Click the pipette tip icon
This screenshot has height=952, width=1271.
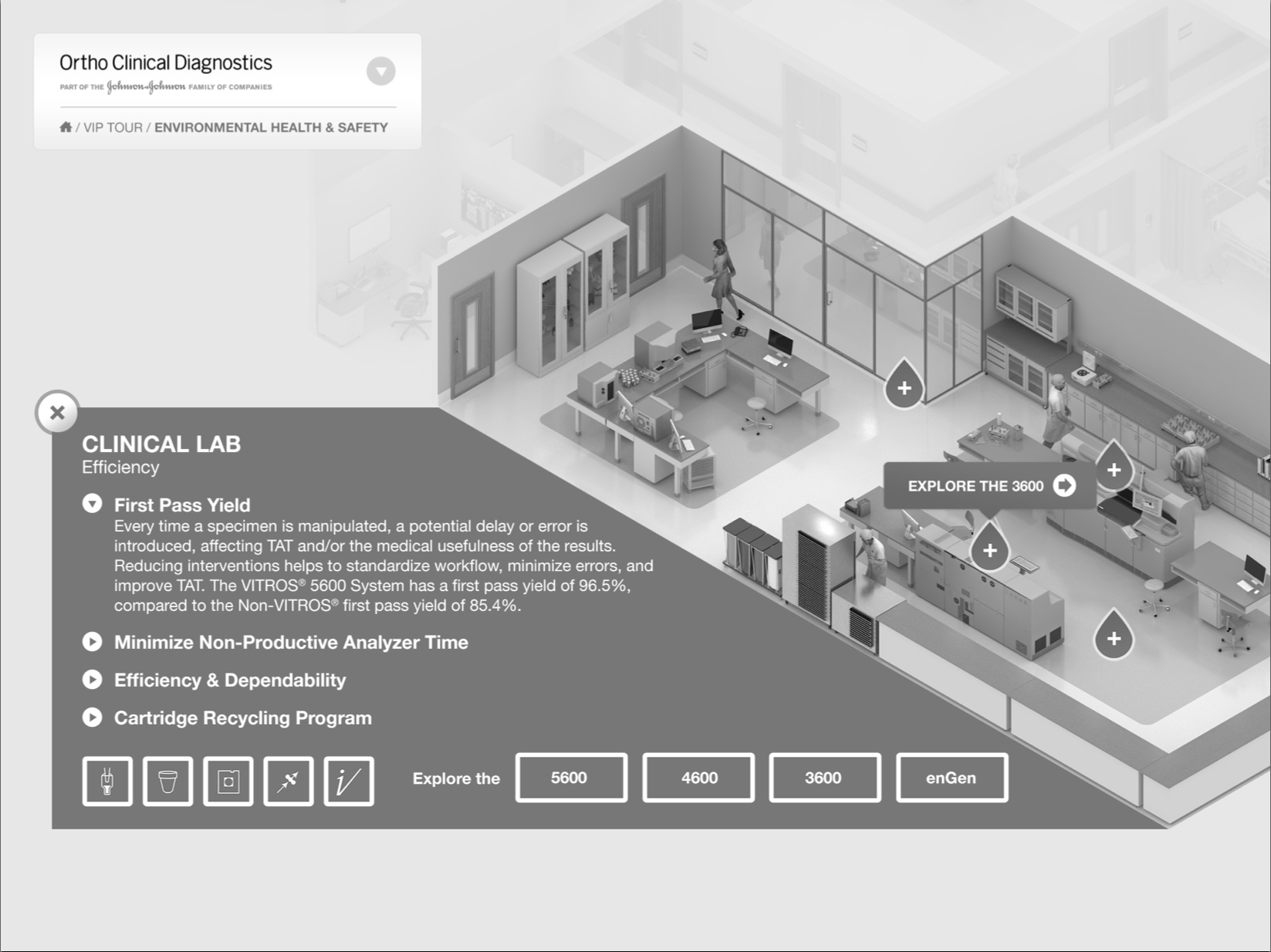pyautogui.click(x=107, y=782)
